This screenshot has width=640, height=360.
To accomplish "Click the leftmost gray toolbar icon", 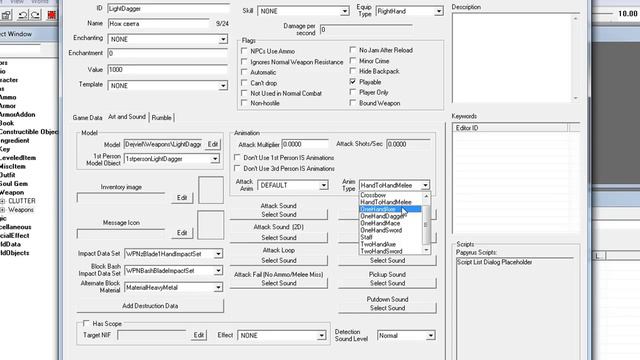I will (x=6, y=15).
